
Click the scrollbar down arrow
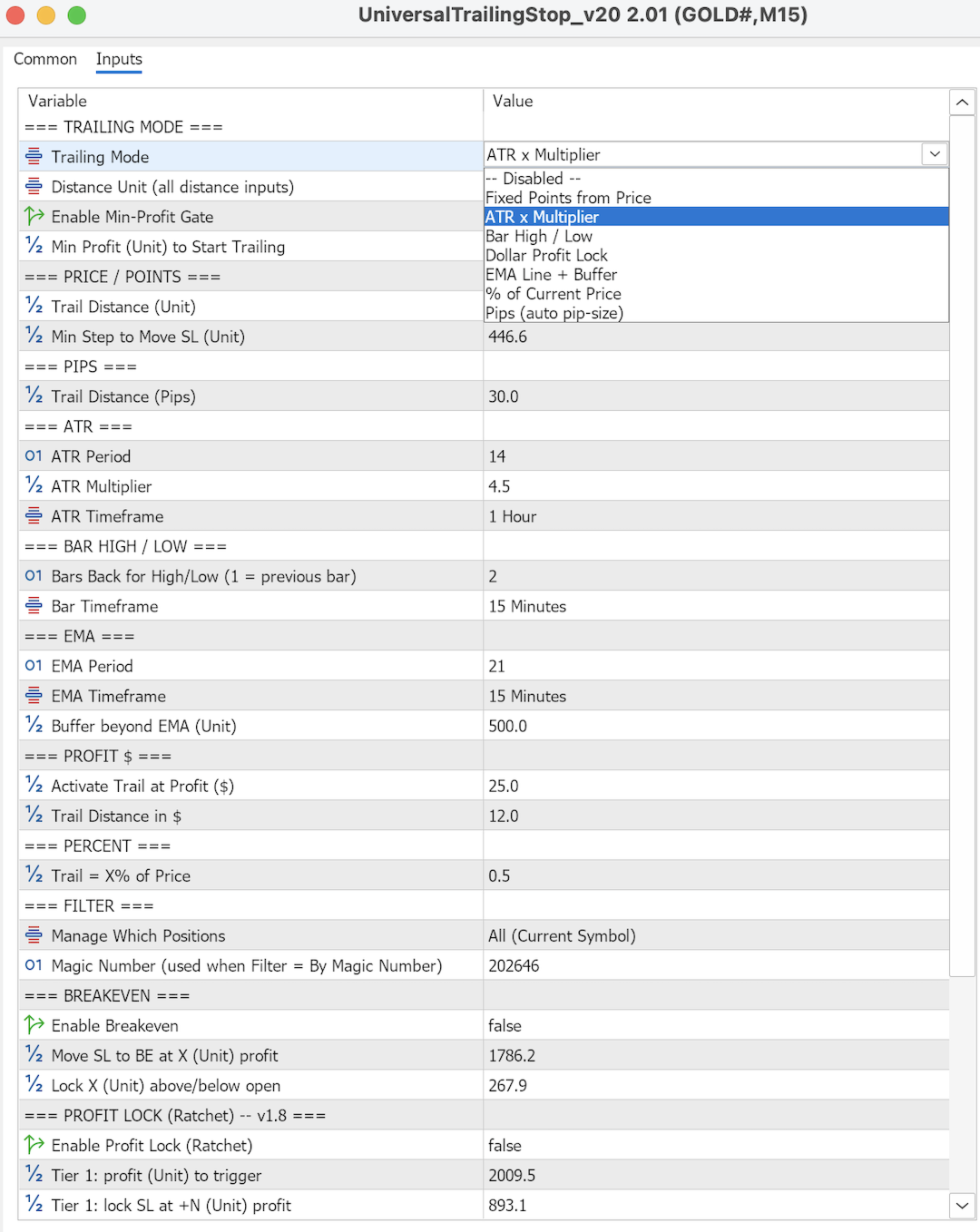(x=962, y=1205)
